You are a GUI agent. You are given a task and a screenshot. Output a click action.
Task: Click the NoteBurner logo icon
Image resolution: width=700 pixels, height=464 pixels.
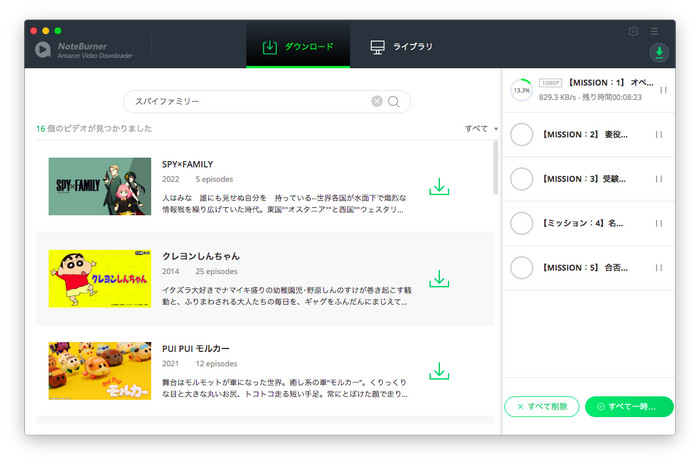[43, 50]
